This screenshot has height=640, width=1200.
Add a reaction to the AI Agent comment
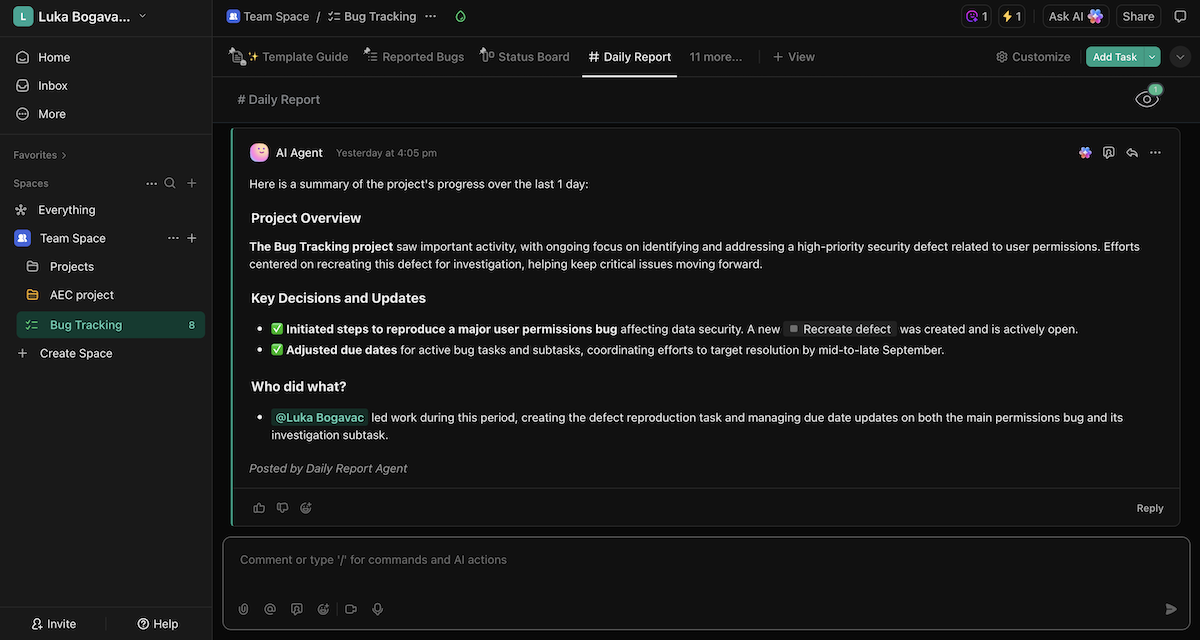(x=306, y=507)
